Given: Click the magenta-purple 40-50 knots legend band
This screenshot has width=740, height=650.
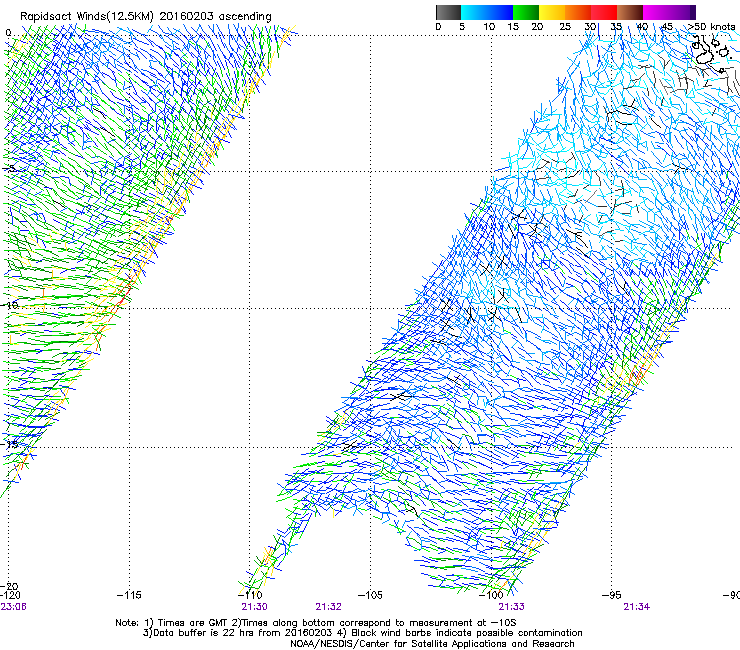Looking at the screenshot, I should pos(669,12).
